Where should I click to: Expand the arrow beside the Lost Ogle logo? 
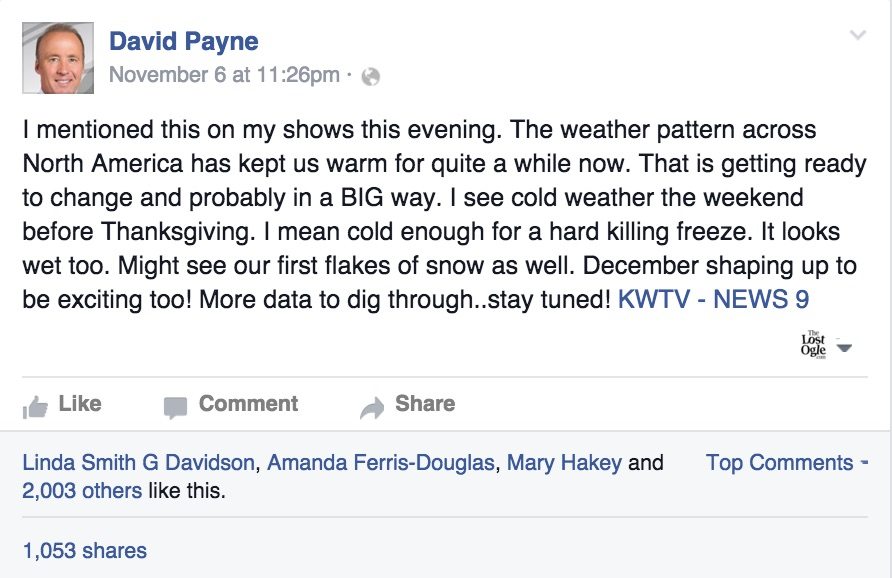tap(844, 348)
